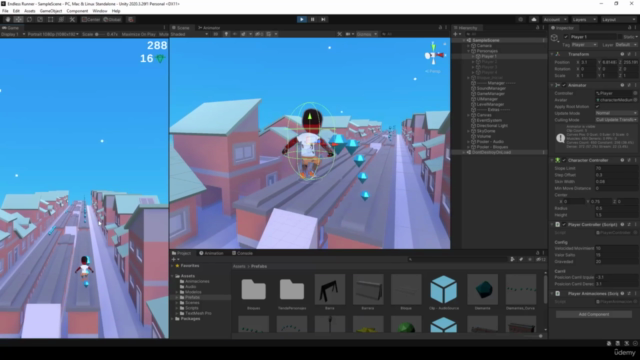
Task: Switch to Animator tab
Action: (x=209, y=28)
